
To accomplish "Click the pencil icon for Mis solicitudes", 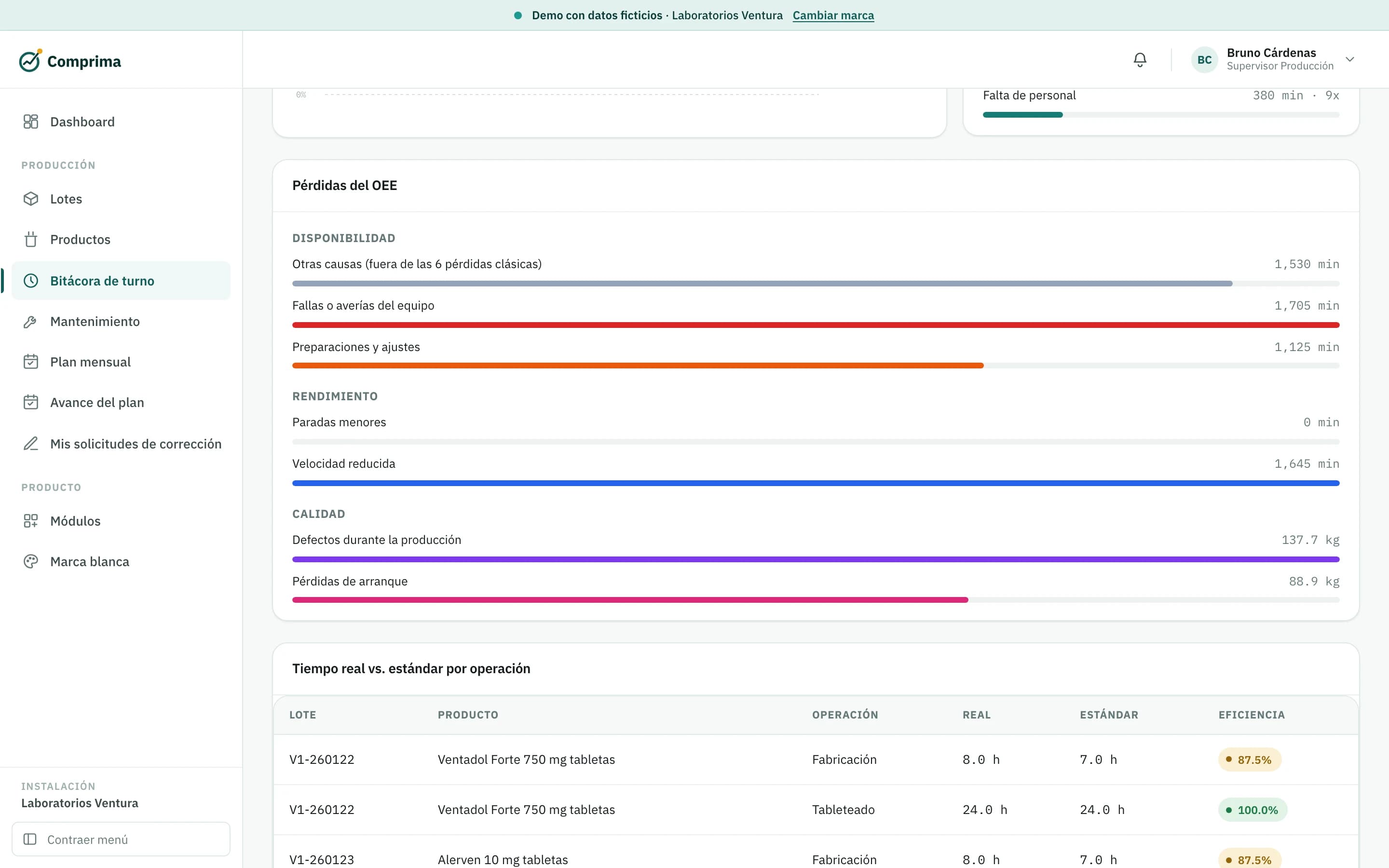I will pos(31,444).
